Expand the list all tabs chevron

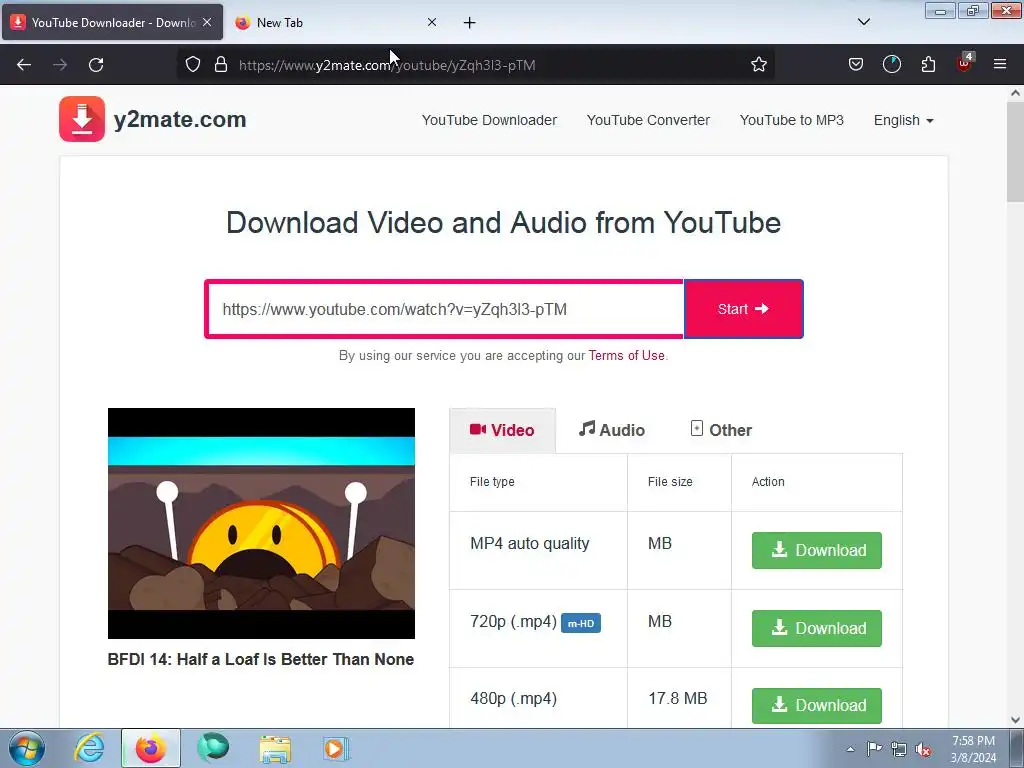tap(863, 22)
